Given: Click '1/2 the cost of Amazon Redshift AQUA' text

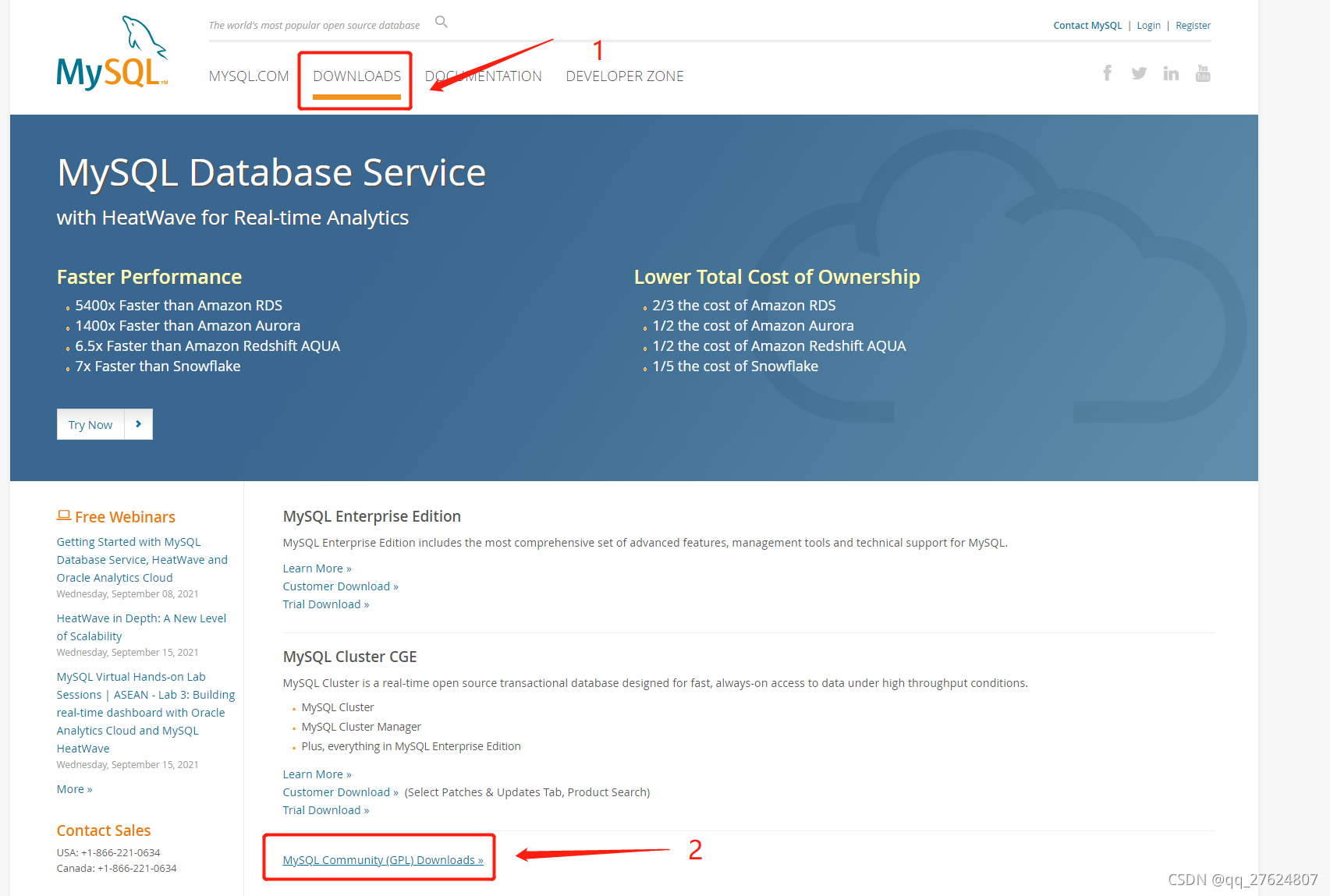Looking at the screenshot, I should [779, 346].
